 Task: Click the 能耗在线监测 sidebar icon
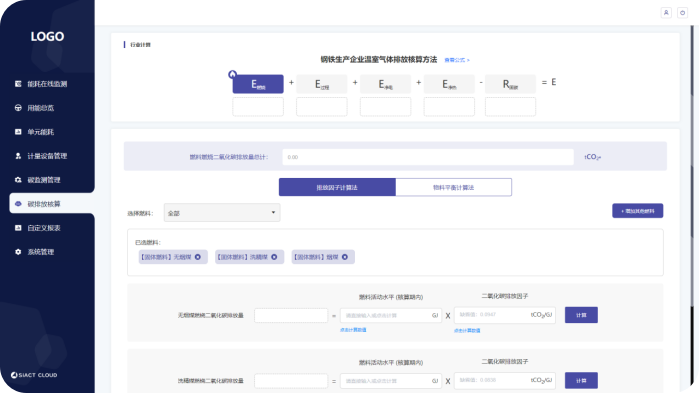coord(18,84)
